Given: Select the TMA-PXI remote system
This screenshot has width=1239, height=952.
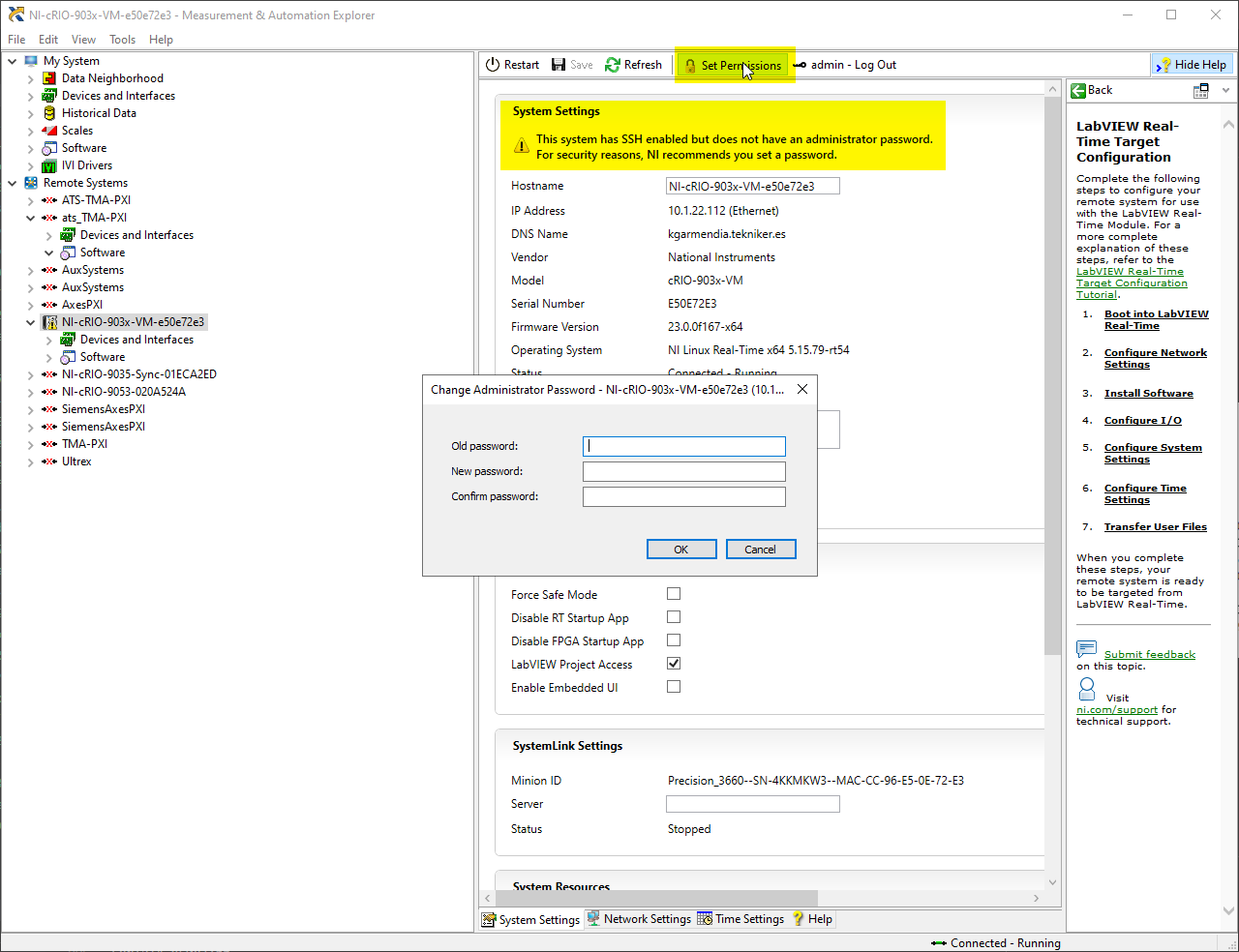Looking at the screenshot, I should point(85,444).
